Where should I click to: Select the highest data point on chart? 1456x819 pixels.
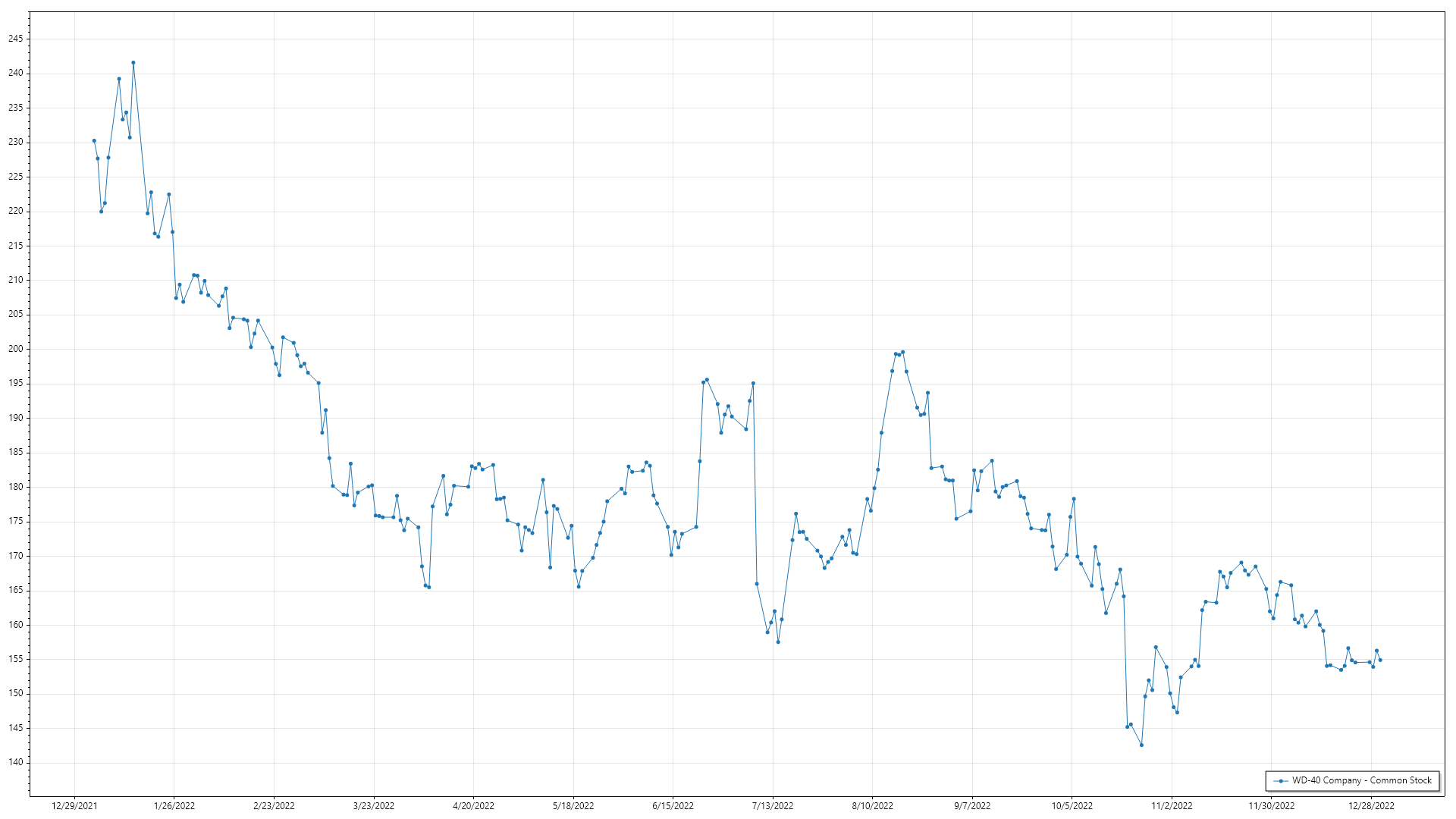(x=133, y=63)
